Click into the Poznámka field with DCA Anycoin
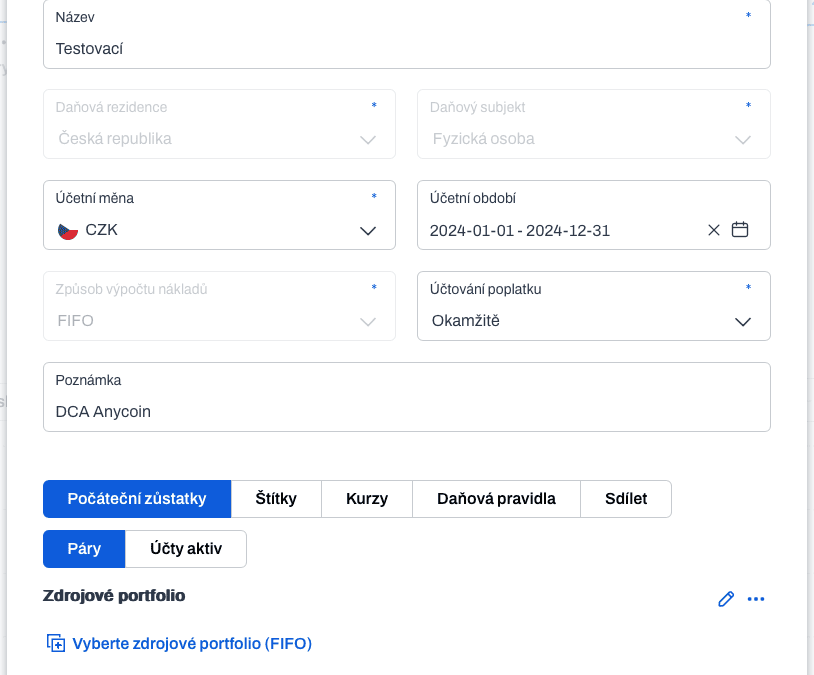This screenshot has width=814, height=675. click(406, 397)
